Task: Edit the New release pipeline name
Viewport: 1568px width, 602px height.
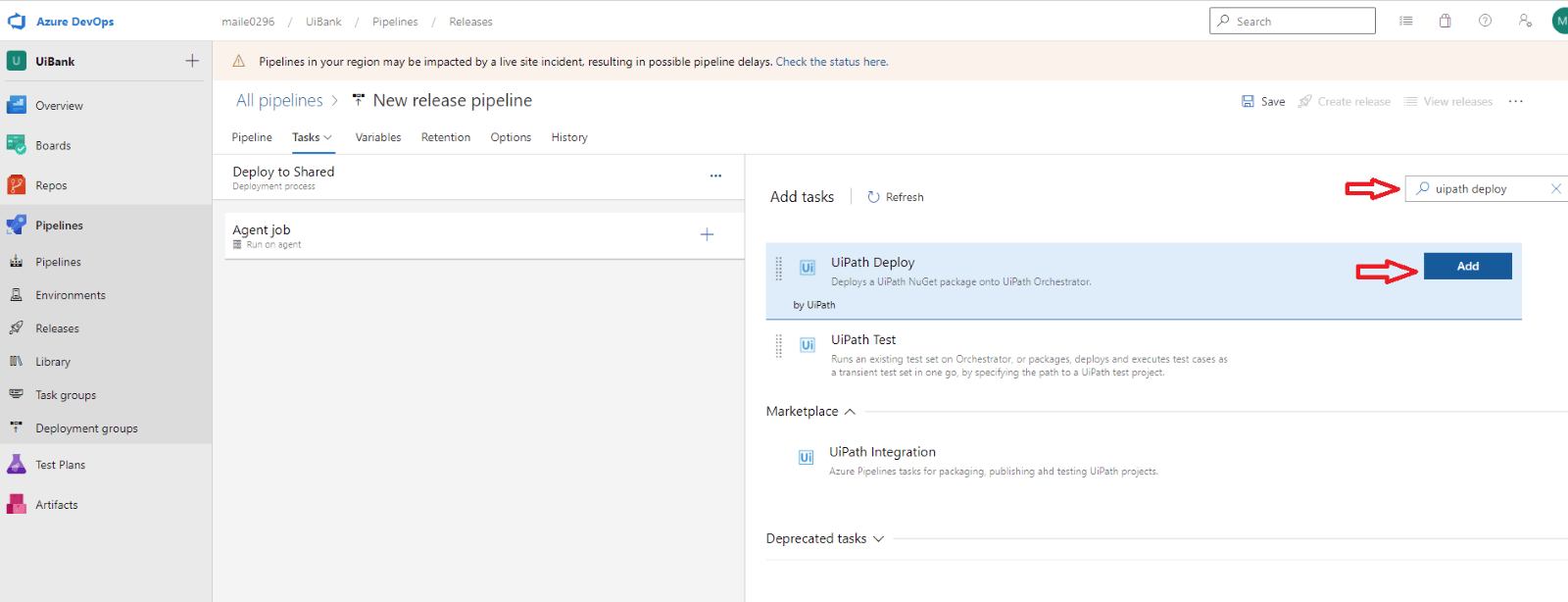Action: 453,100
